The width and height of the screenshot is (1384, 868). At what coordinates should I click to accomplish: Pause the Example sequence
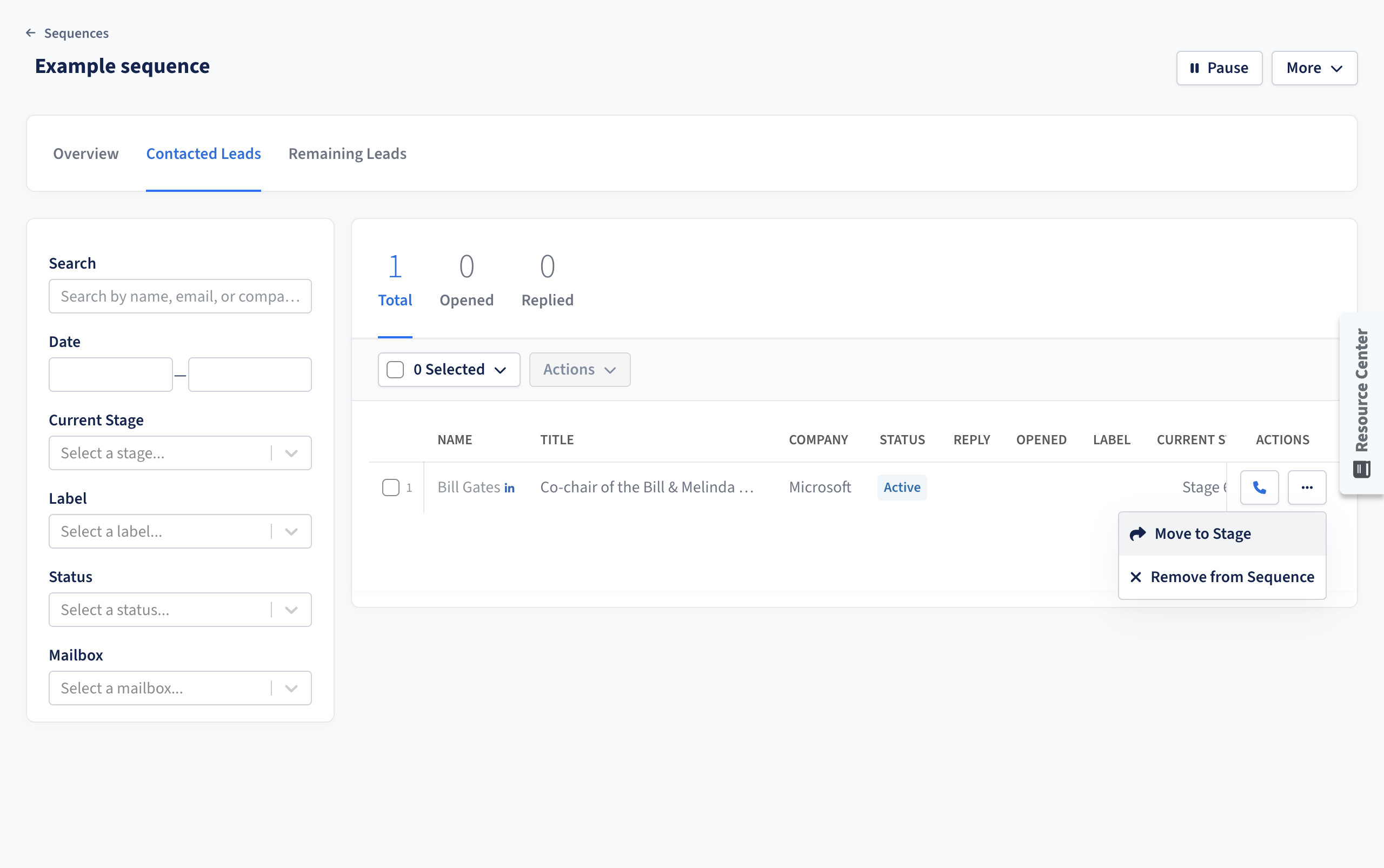[x=1219, y=68]
